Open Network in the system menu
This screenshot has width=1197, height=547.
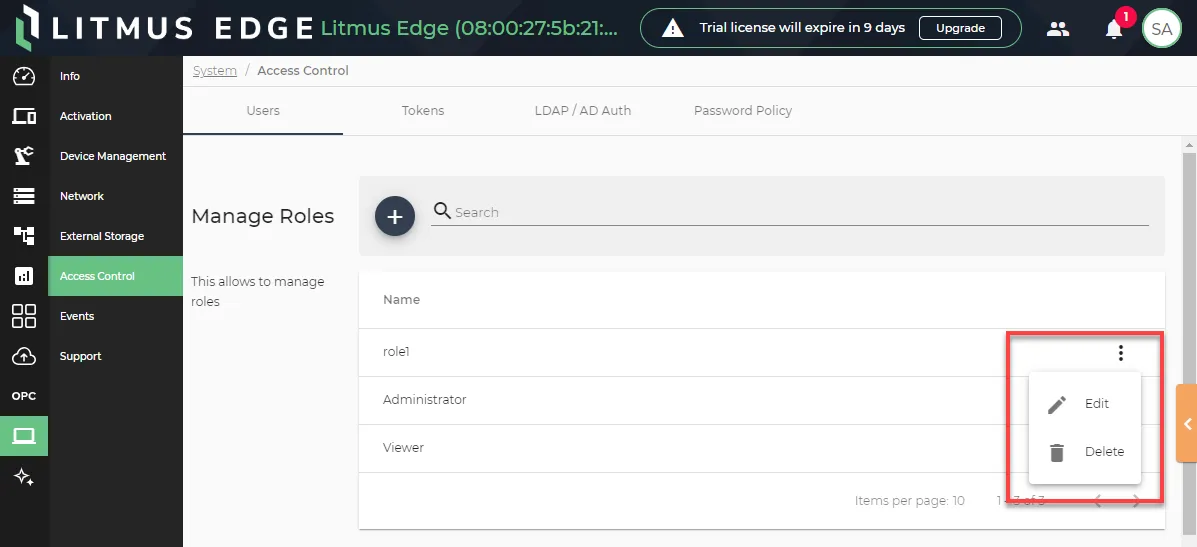click(x=115, y=196)
